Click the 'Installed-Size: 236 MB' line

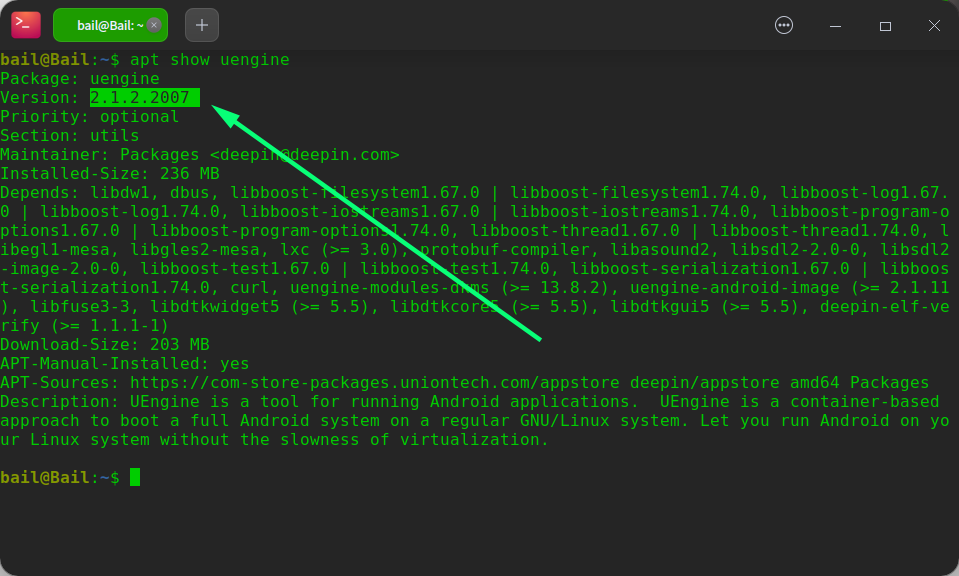click(x=109, y=174)
